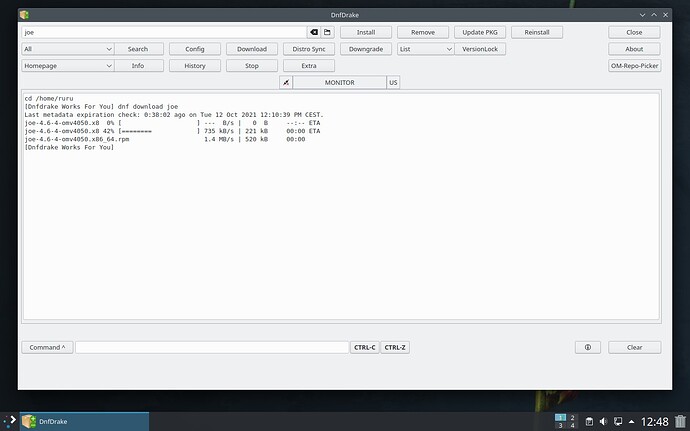Switch to virtual desktop 4

coord(572,426)
